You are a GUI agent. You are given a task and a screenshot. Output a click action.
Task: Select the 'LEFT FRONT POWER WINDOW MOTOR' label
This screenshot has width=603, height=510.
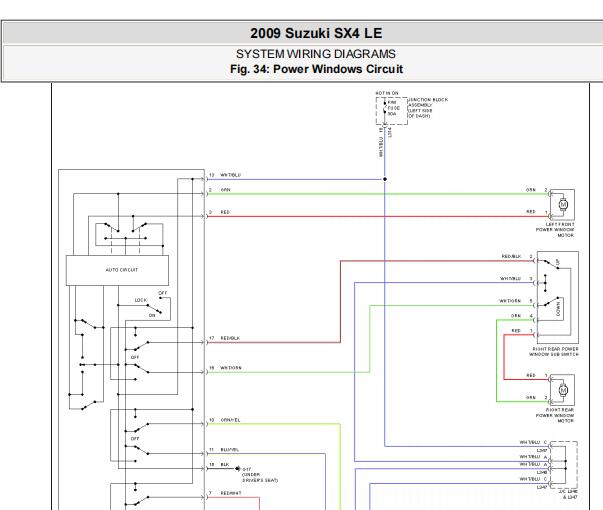pyautogui.click(x=555, y=230)
